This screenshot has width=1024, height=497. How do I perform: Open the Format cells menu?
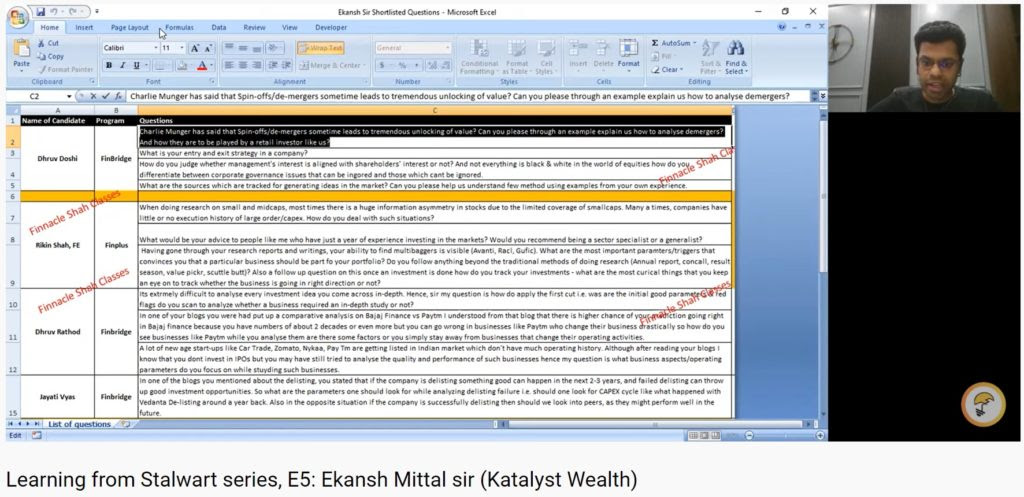(628, 54)
